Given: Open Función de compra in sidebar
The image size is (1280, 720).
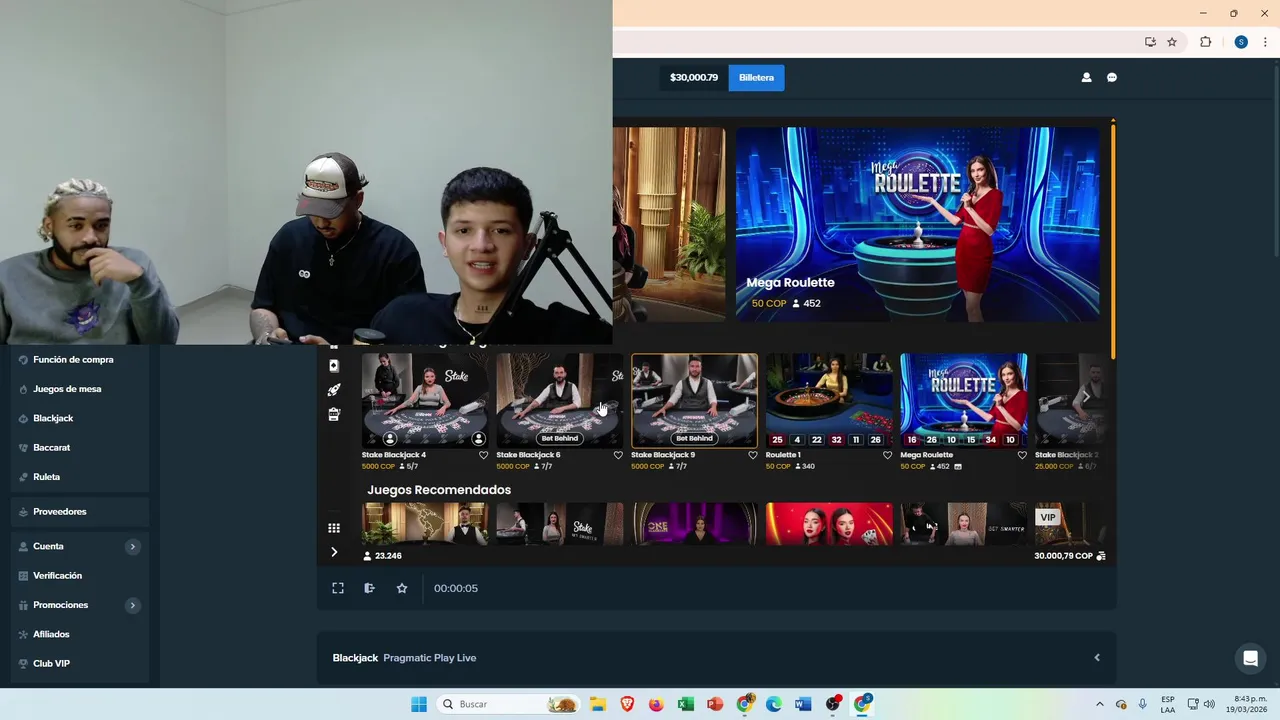Looking at the screenshot, I should click(79, 359).
